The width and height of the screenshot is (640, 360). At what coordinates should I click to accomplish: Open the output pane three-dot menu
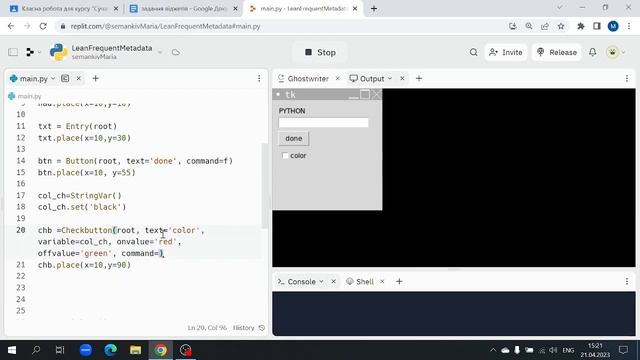tap(627, 78)
